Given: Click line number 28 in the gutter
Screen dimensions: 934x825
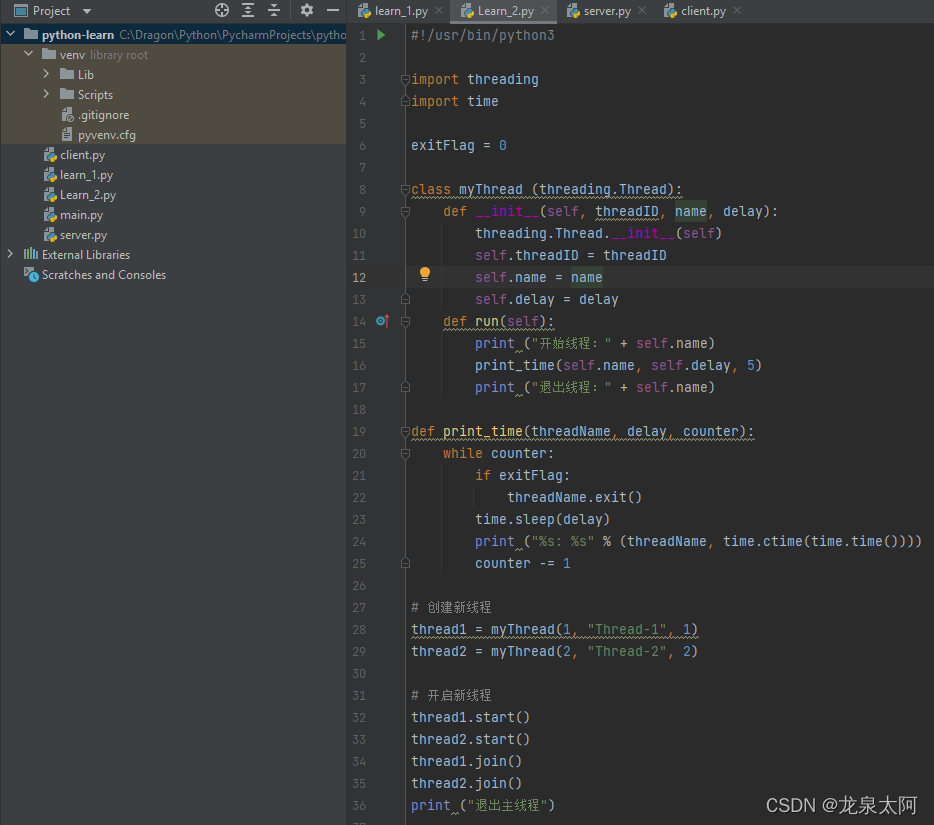Looking at the screenshot, I should 359,630.
